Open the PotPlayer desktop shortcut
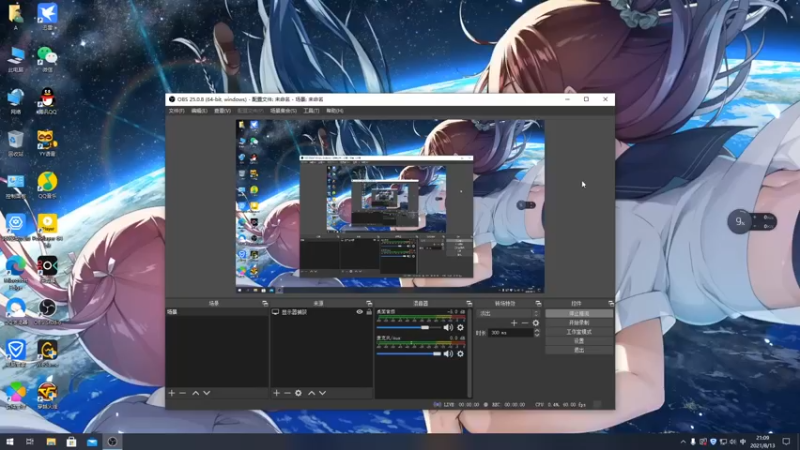 click(47, 228)
